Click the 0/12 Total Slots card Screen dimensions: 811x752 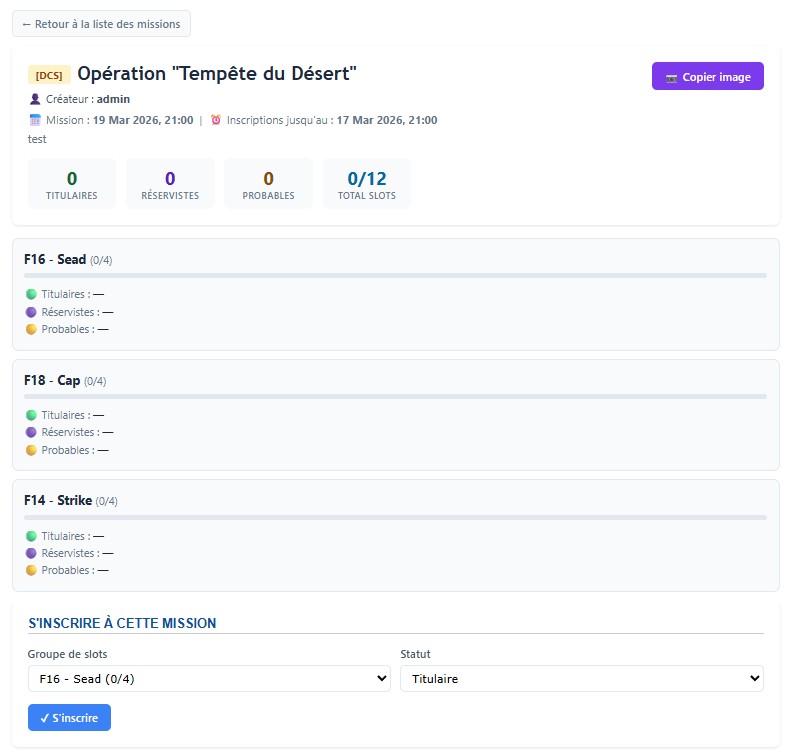(367, 184)
